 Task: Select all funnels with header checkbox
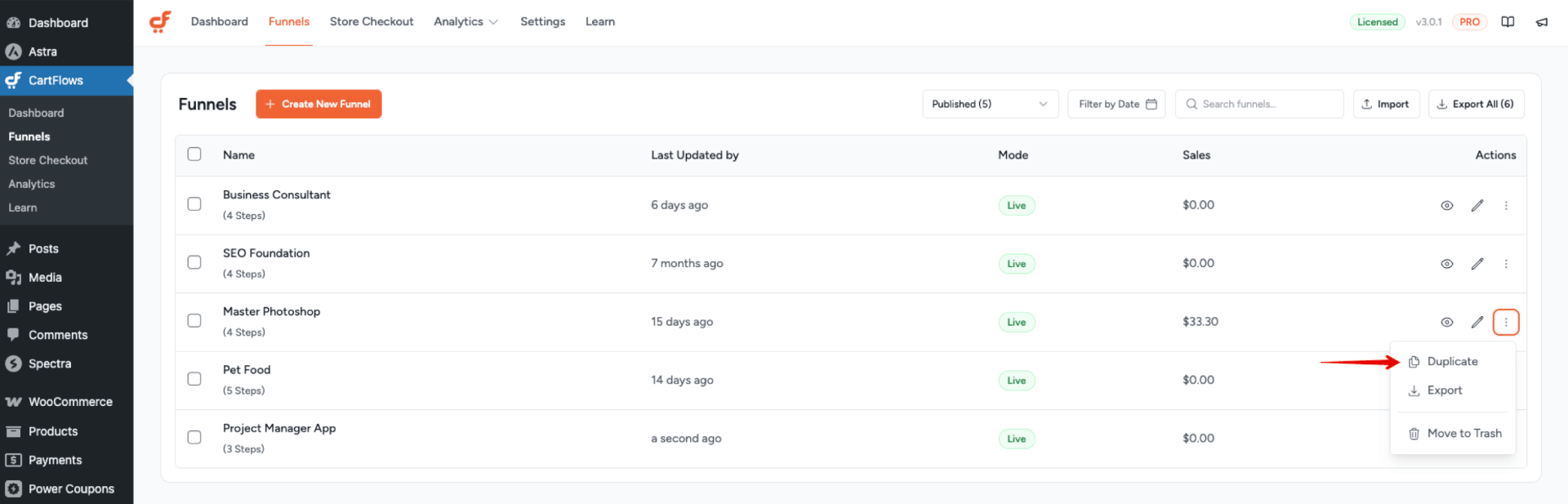194,154
